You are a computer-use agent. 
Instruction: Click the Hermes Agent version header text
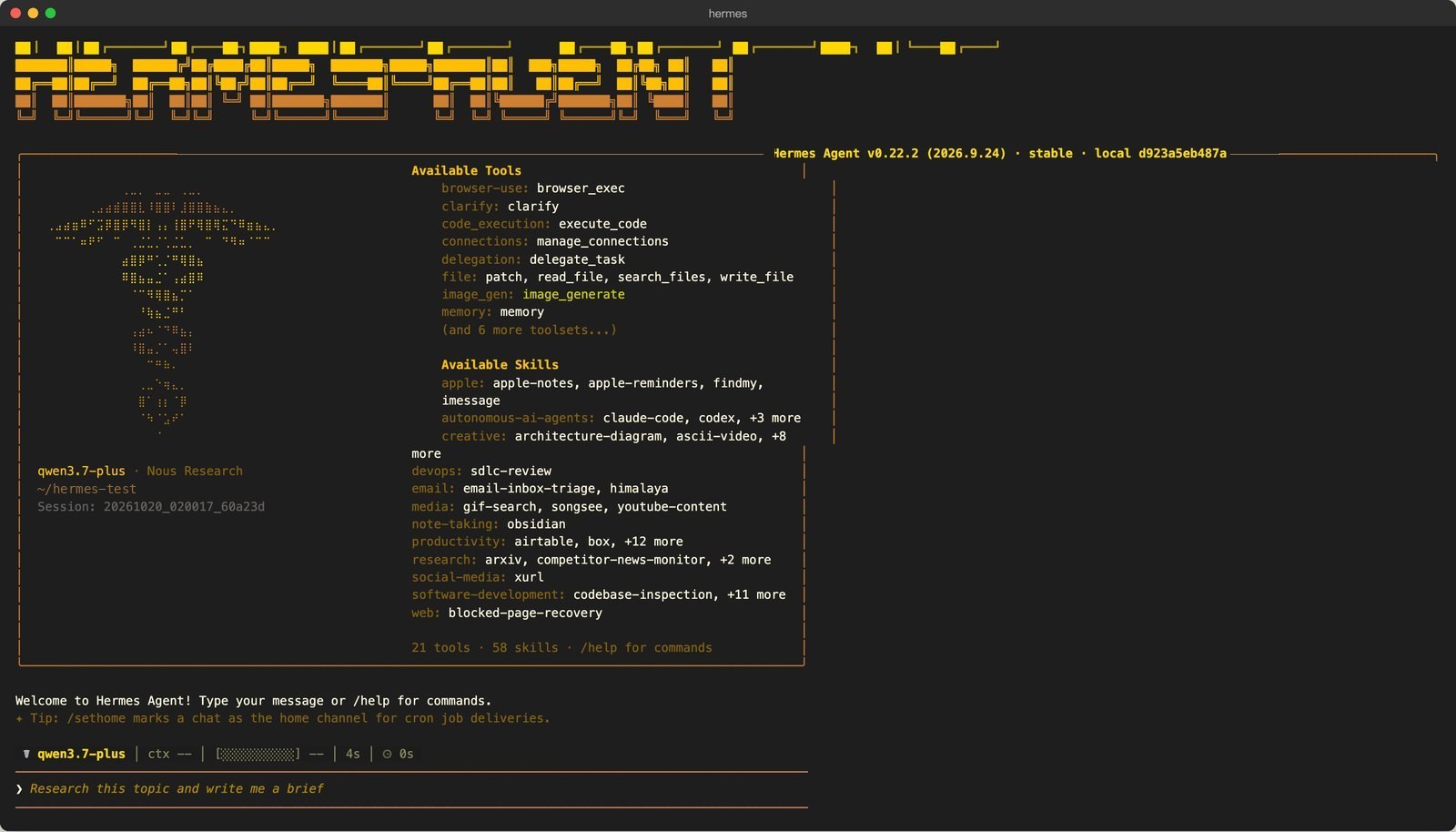[1000, 153]
